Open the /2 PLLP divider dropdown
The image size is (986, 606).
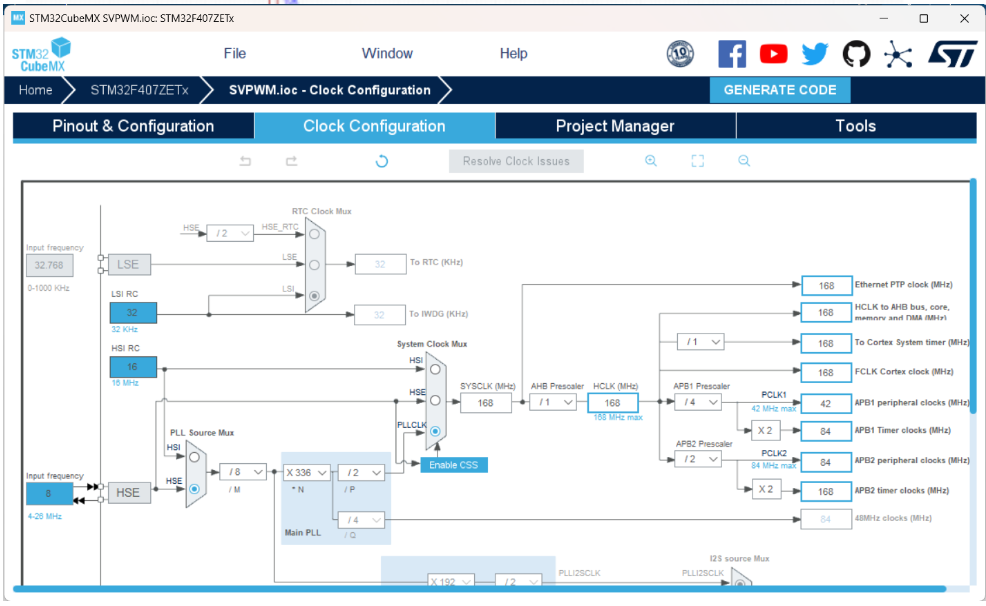[361, 472]
